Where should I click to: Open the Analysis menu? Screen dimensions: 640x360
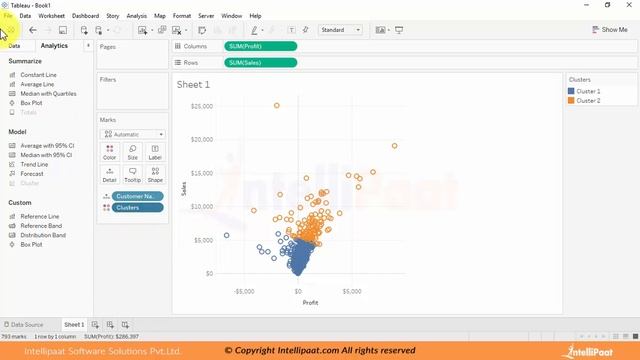[x=136, y=16]
